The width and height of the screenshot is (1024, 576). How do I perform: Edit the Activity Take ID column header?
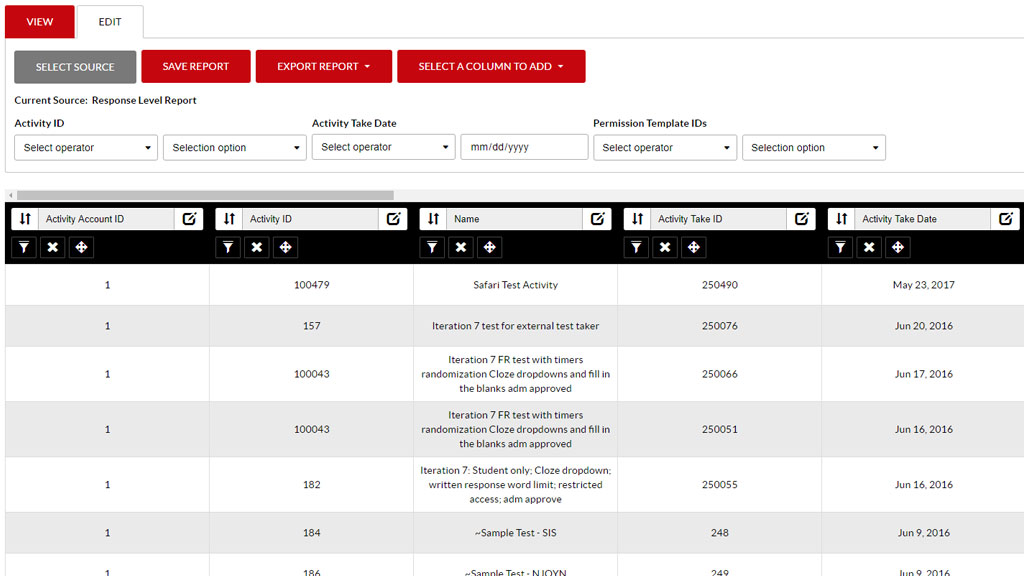click(x=801, y=219)
